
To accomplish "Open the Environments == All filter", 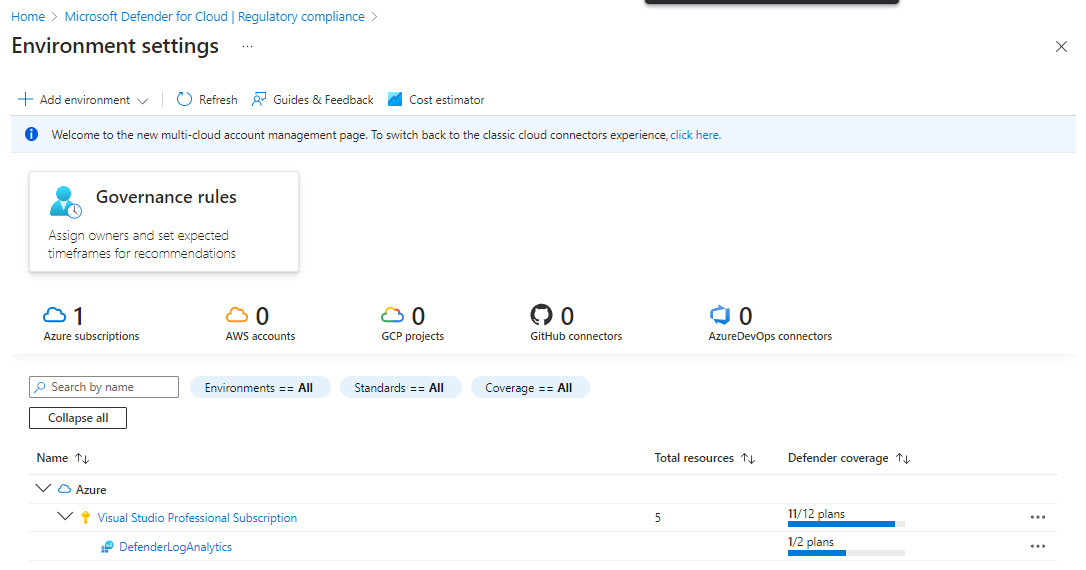I will pos(259,388).
